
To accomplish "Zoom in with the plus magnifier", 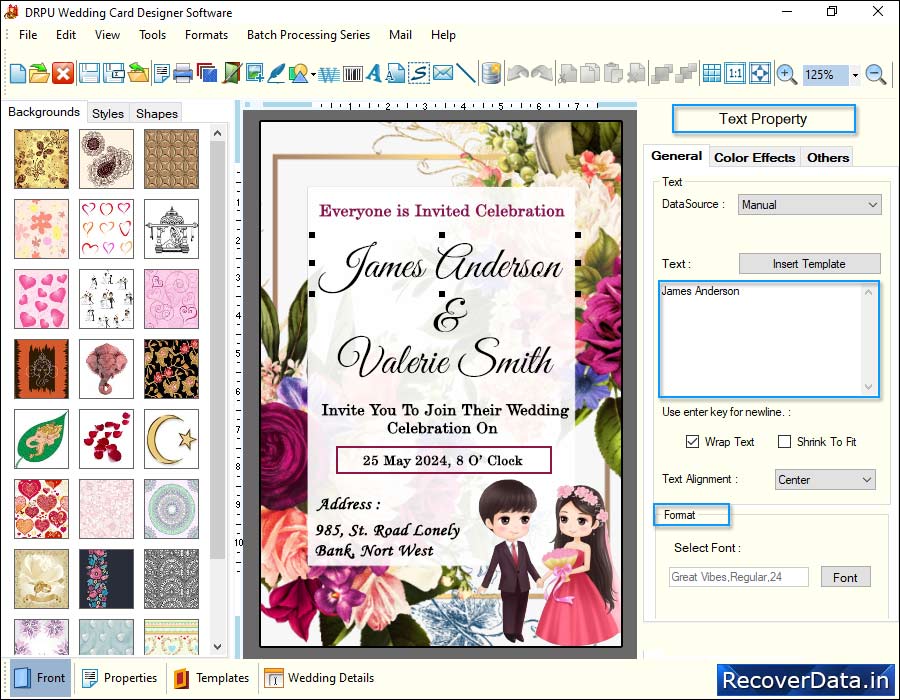I will (x=786, y=74).
